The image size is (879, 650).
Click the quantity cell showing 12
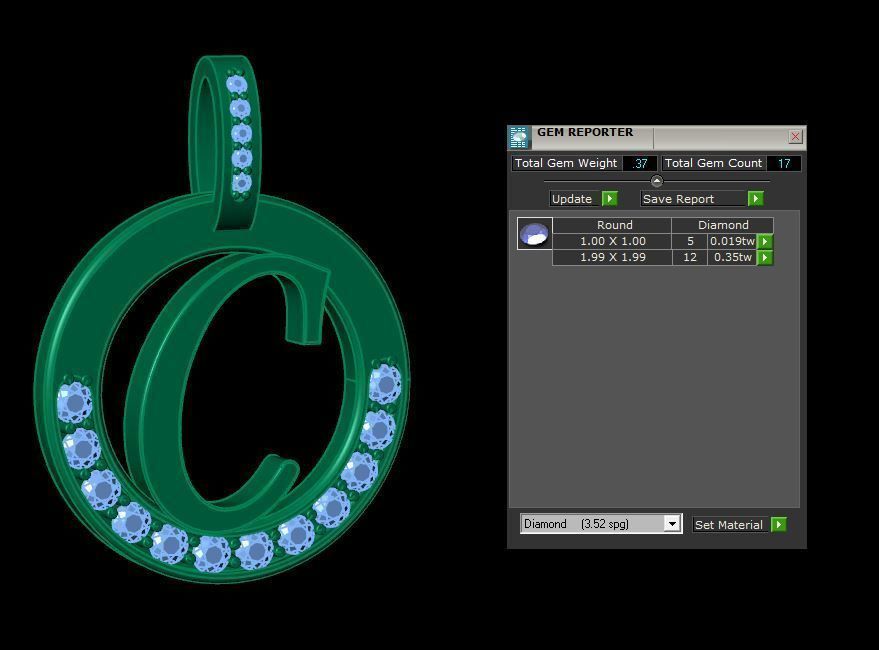pyautogui.click(x=690, y=257)
